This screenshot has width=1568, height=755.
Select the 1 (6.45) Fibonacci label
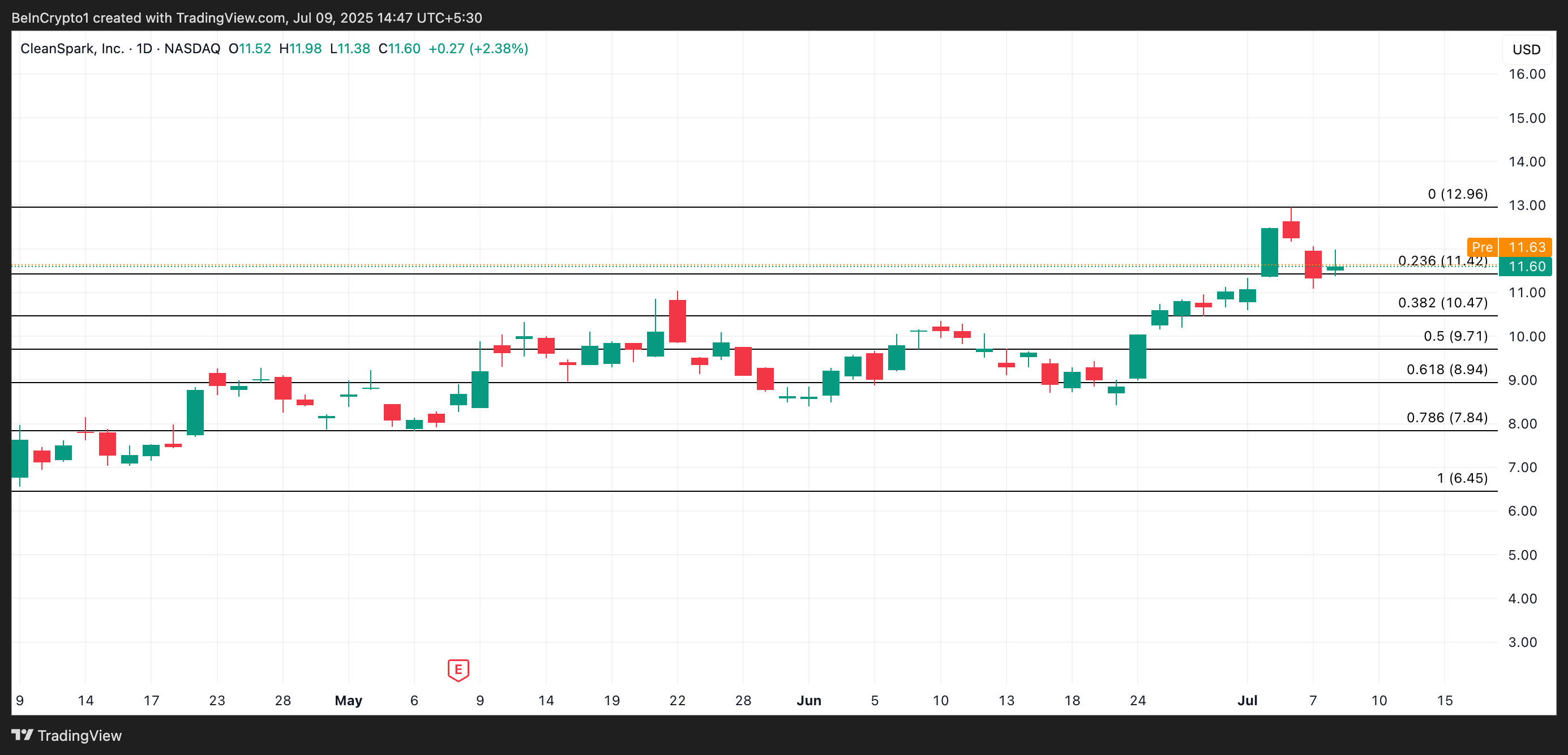point(1462,478)
